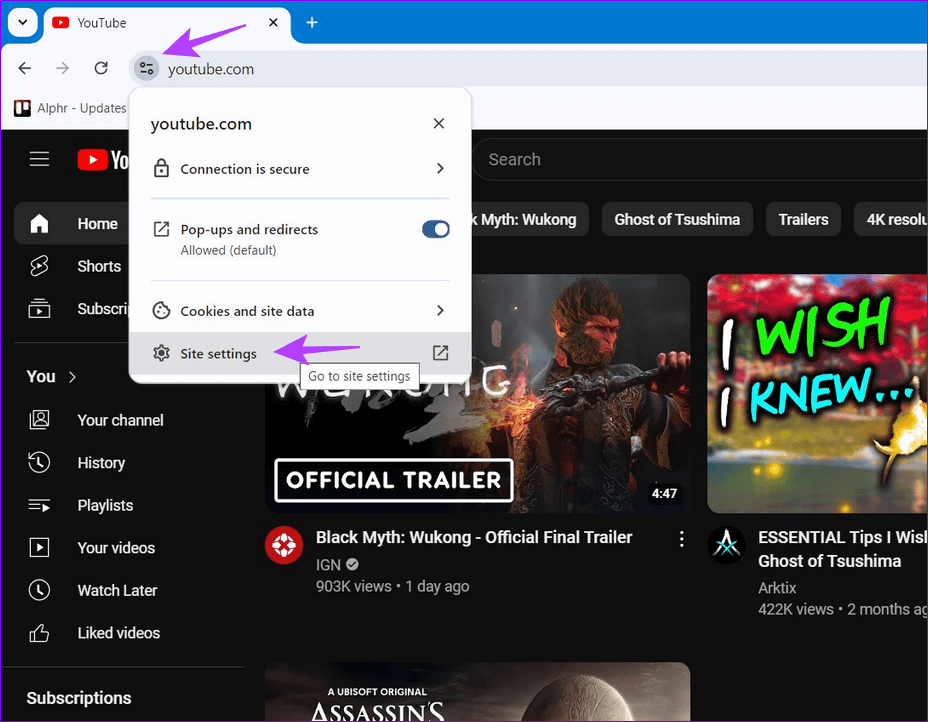
Task: Open Subscriptions in sidebar
Action: 72,309
